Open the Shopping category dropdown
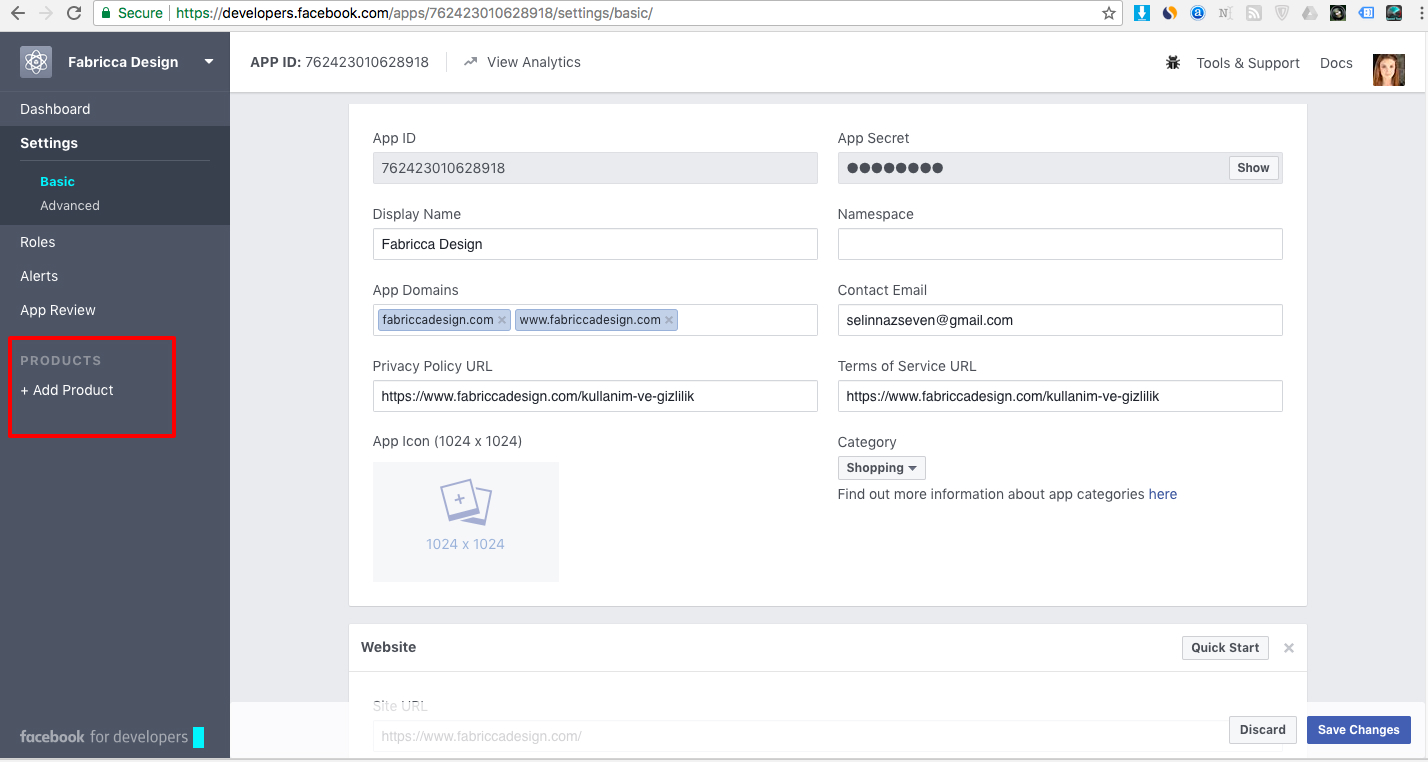This screenshot has height=762, width=1428. coord(881,468)
